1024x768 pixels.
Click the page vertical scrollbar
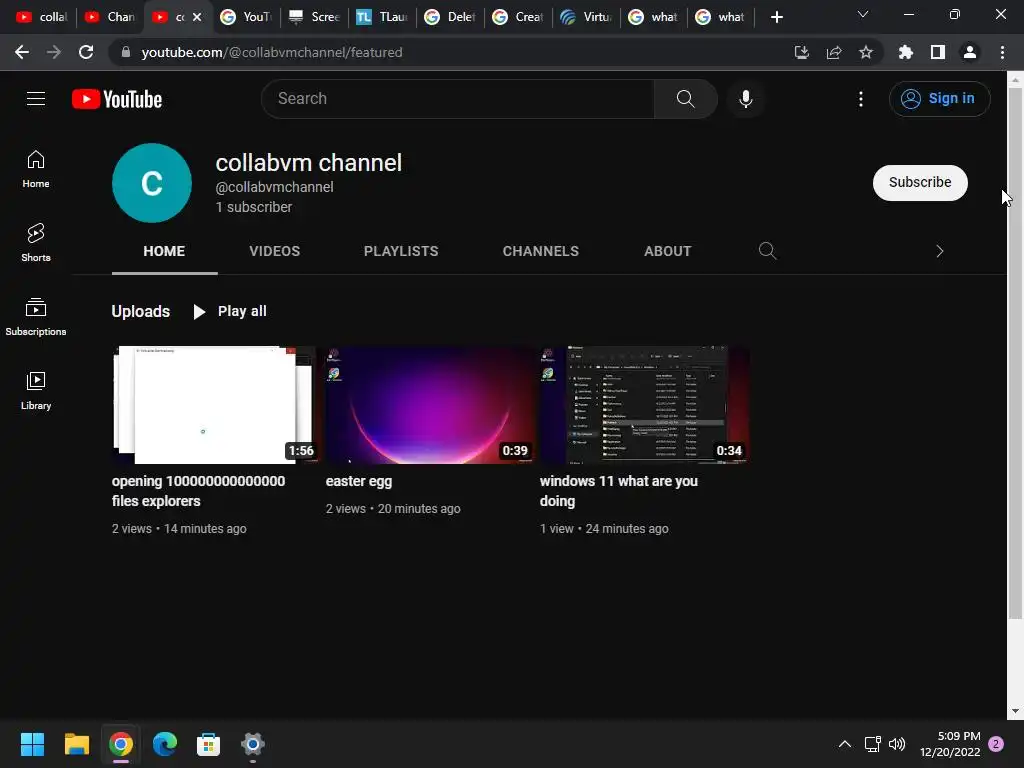pos(1015,353)
